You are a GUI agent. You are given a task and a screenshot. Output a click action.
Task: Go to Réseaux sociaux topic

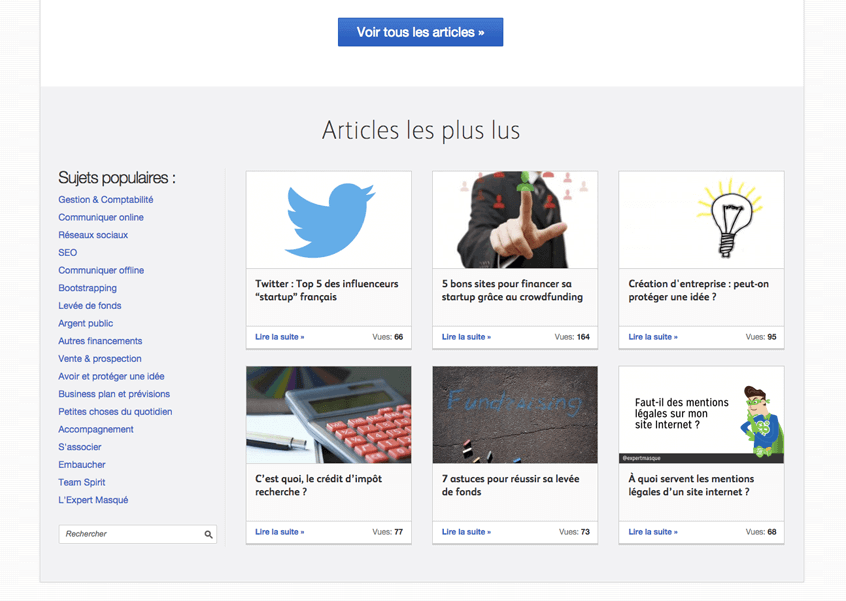point(93,235)
